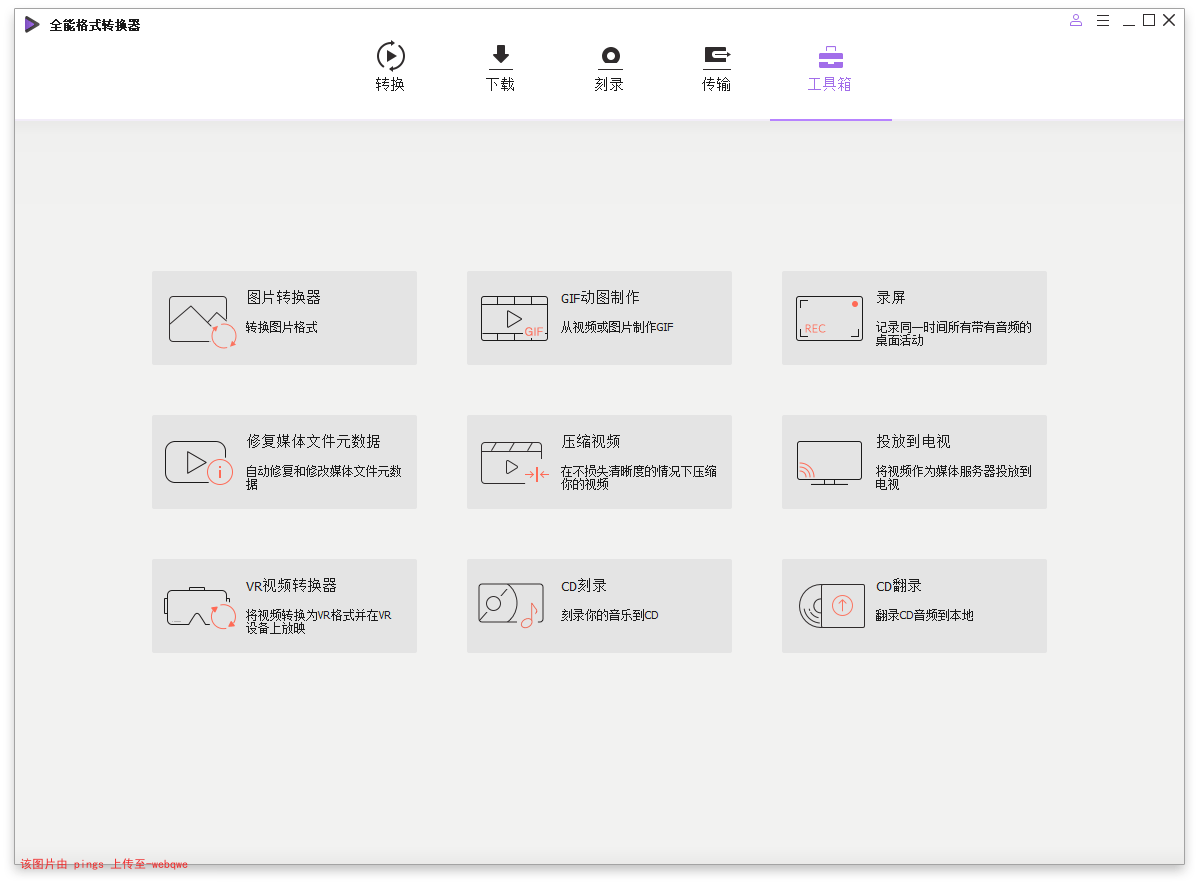Screen dimensions: 1199x888
Task: Click description 自动修复和修改媒体文件元数据
Action: click(x=323, y=477)
